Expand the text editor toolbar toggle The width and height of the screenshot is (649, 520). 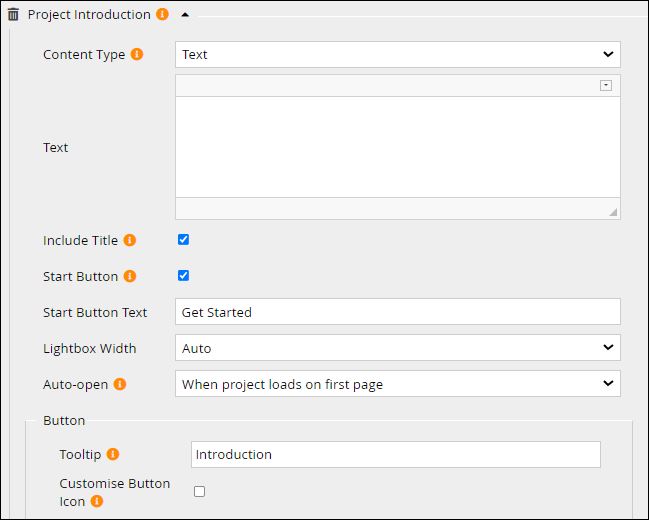point(606,86)
